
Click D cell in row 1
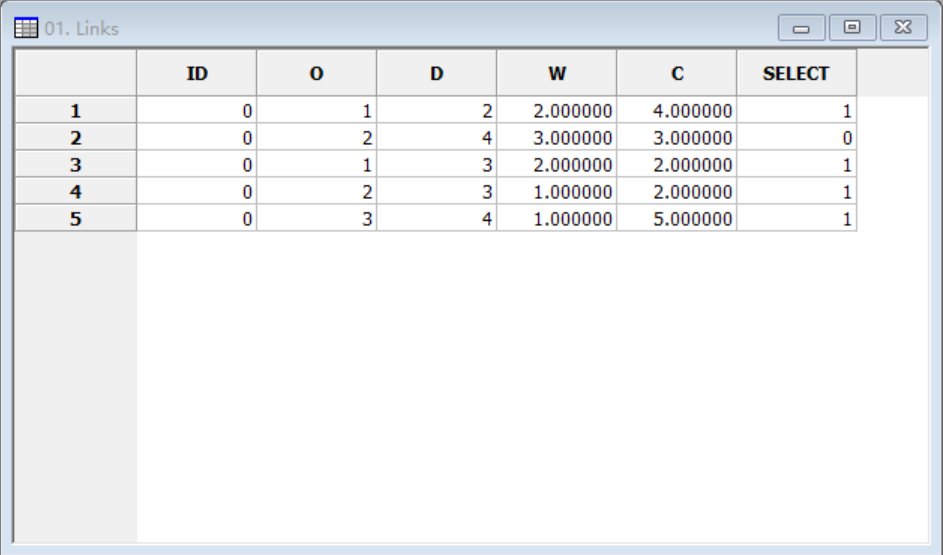(x=437, y=111)
